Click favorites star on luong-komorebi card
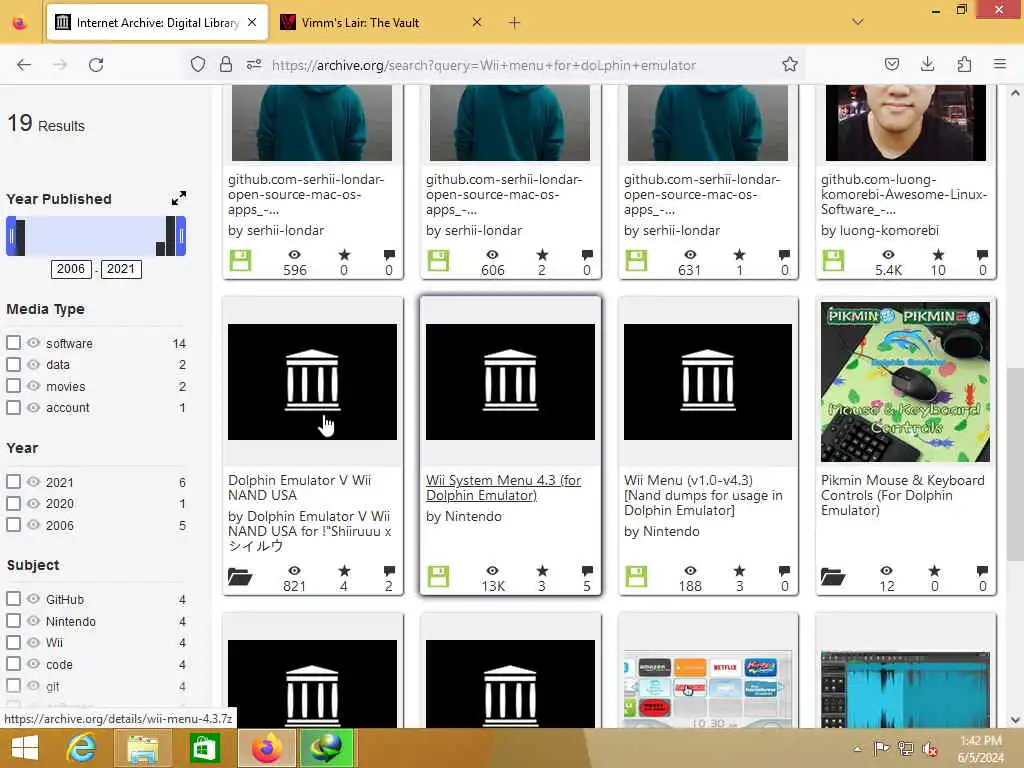The height and width of the screenshot is (768, 1024). [x=938, y=255]
